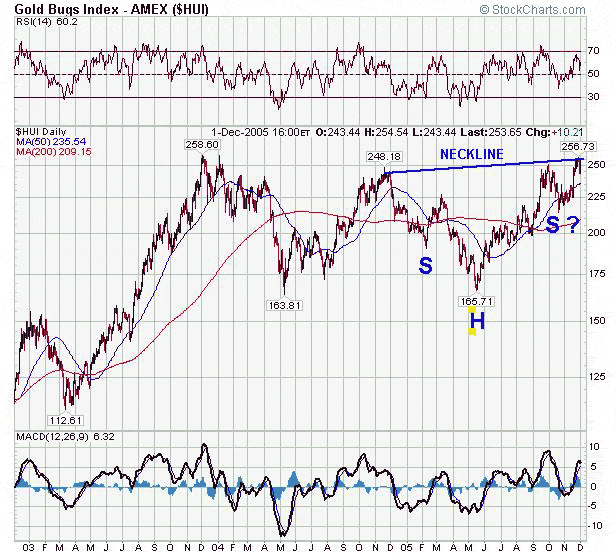Click the "05" year label on time axis

(x=407, y=547)
